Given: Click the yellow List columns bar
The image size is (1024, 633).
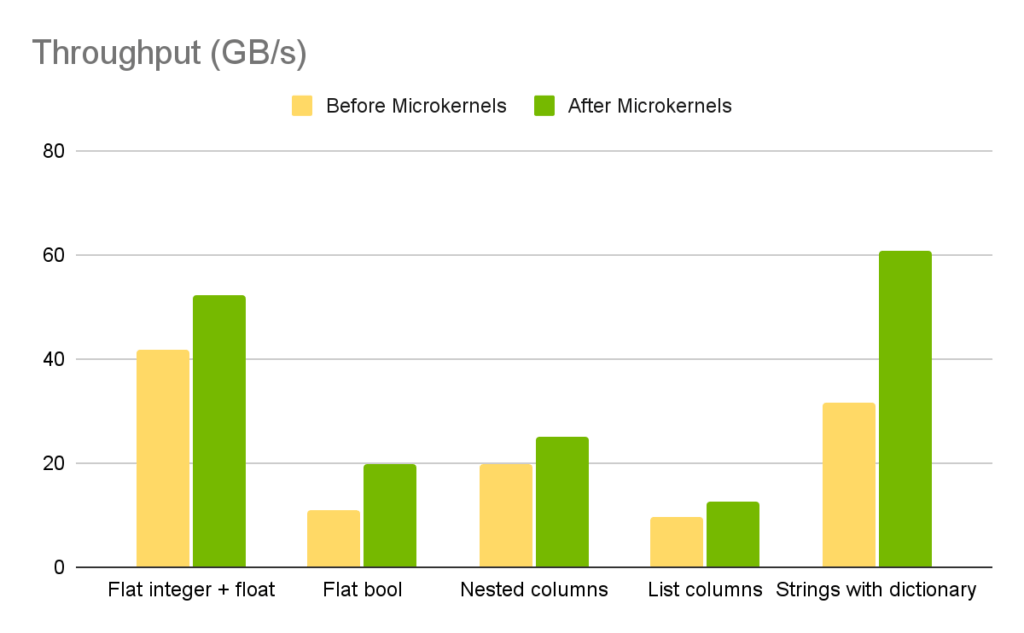Looking at the screenshot, I should point(676,542).
